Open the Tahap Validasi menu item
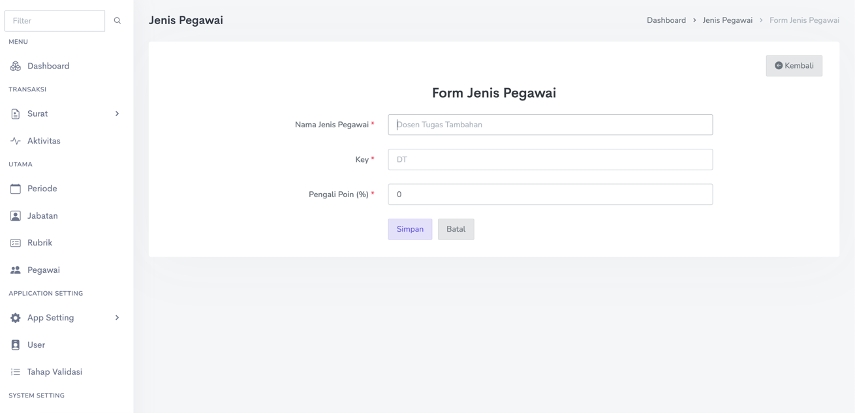Image resolution: width=856 pixels, height=414 pixels. click(54, 372)
